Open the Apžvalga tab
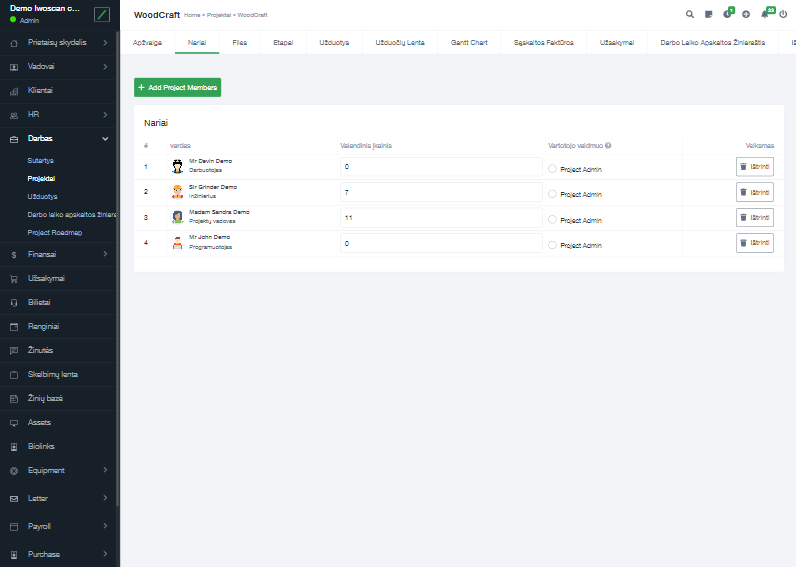796x567 pixels. pyautogui.click(x=147, y=43)
